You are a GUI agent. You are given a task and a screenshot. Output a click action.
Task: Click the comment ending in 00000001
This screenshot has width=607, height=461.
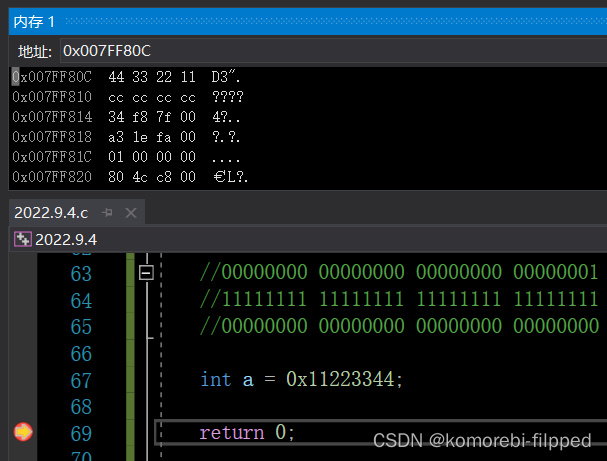coord(399,272)
